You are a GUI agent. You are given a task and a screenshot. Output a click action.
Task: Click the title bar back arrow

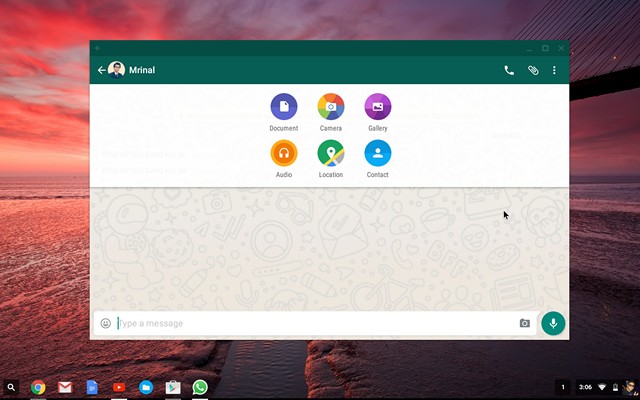(x=98, y=48)
